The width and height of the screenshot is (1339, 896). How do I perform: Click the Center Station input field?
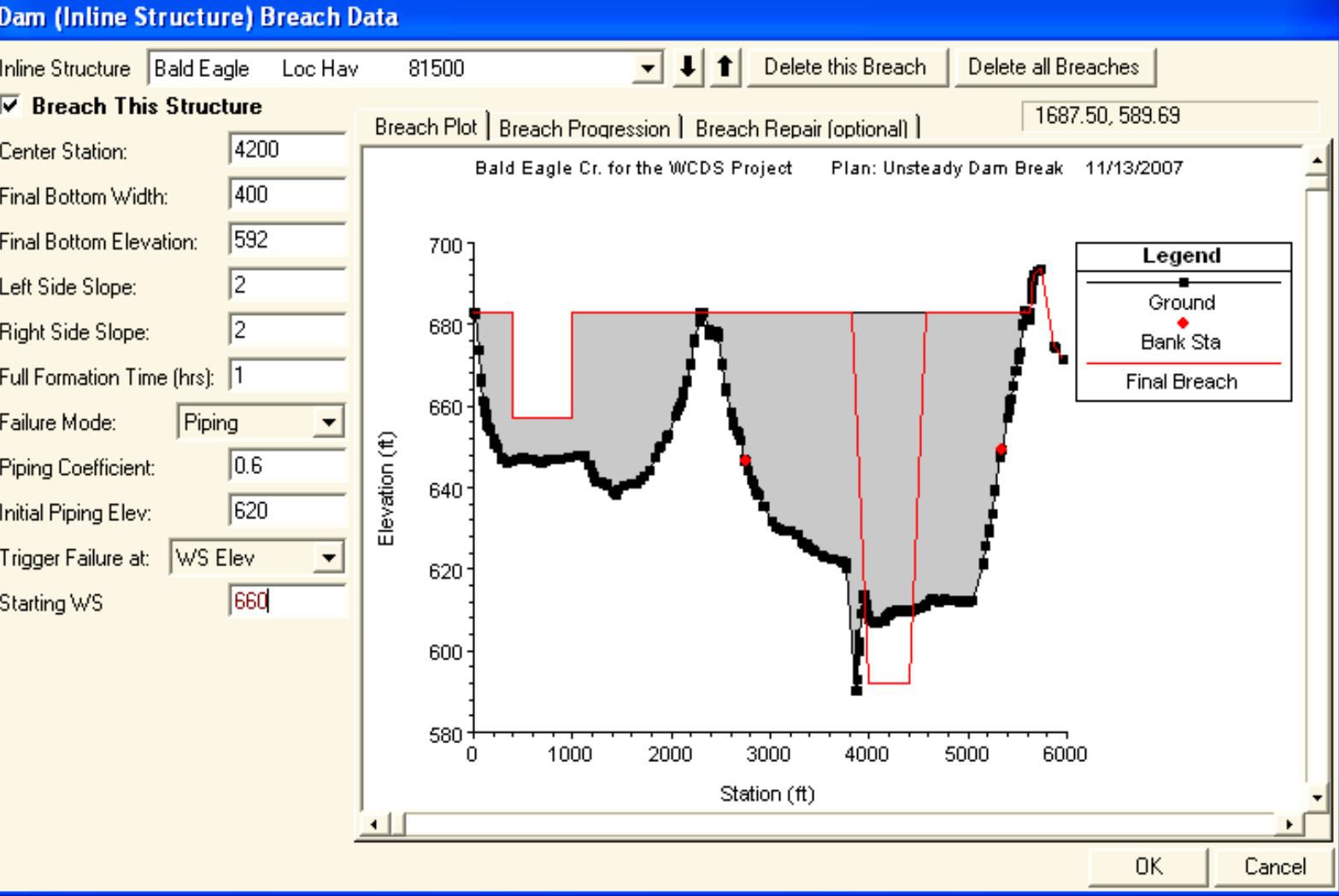[x=287, y=150]
